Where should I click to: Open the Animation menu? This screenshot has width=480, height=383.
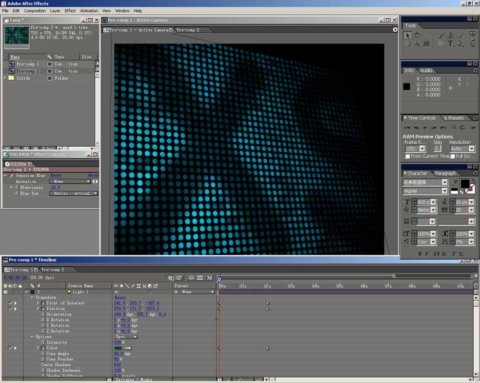[89, 11]
